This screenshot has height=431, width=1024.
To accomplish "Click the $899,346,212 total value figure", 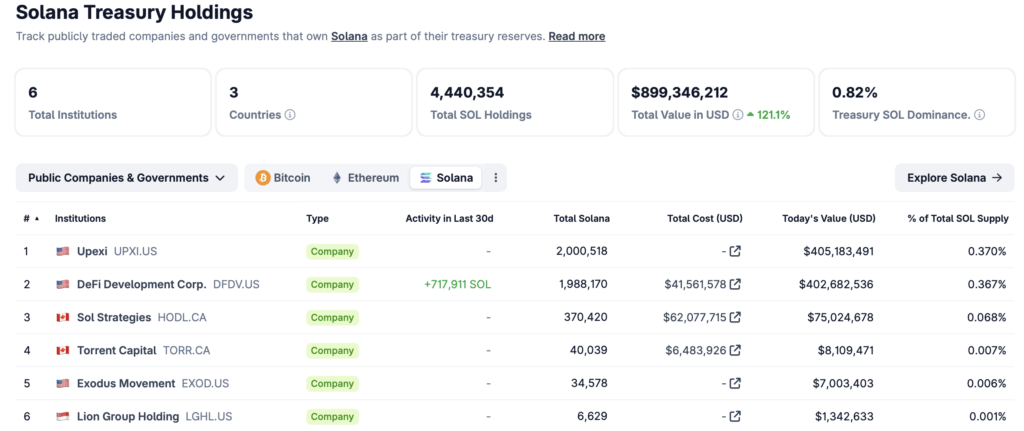I will [x=680, y=93].
